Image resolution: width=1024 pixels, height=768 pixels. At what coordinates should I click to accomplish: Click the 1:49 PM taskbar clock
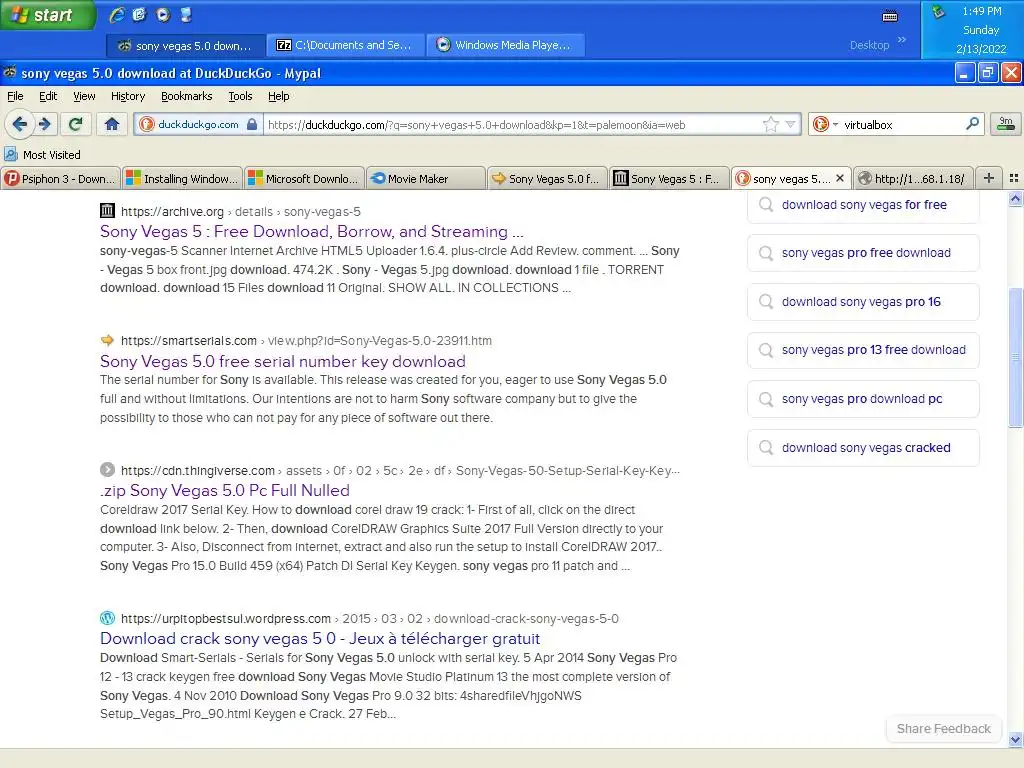pos(981,10)
